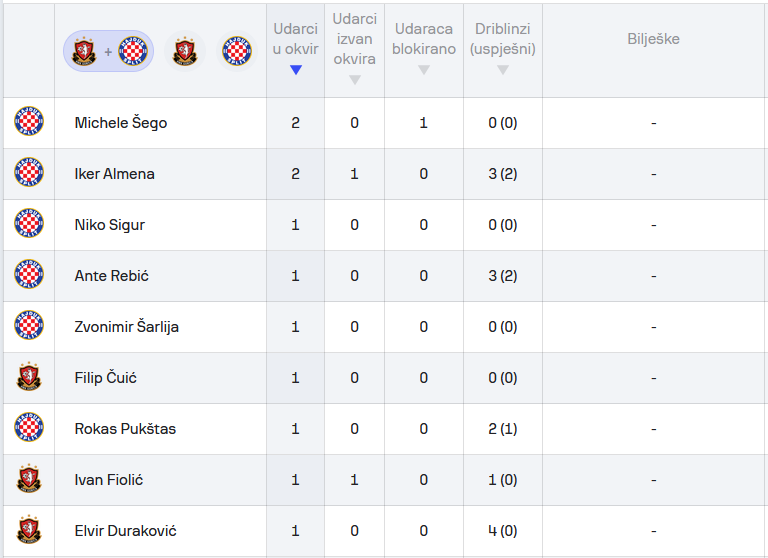Image resolution: width=768 pixels, height=558 pixels.
Task: Toggle the combined both-teams filter pill
Action: coord(108,51)
